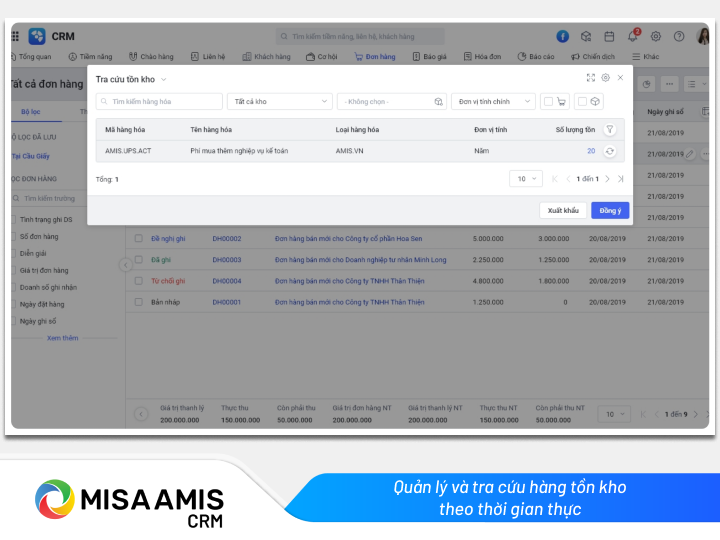Click the cube icon in Không chọn field
This screenshot has height=540, width=720.
(439, 101)
